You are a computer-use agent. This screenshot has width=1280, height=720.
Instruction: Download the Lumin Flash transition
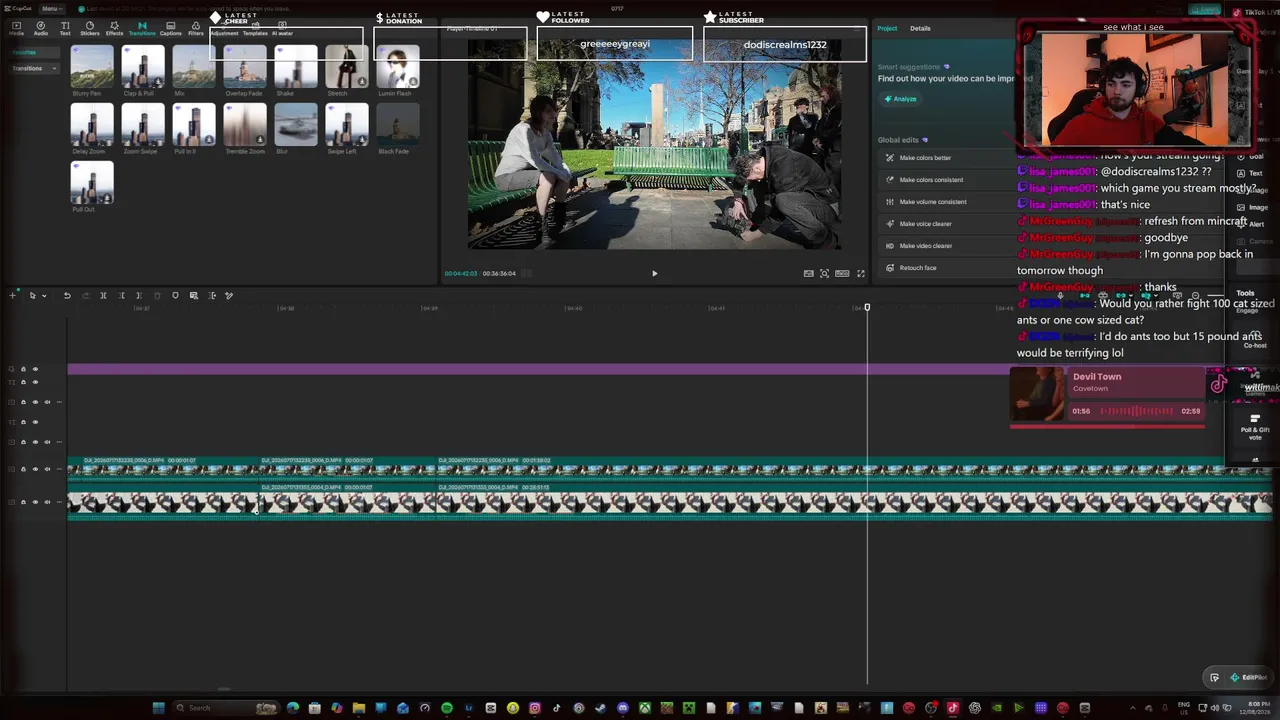pos(413,83)
